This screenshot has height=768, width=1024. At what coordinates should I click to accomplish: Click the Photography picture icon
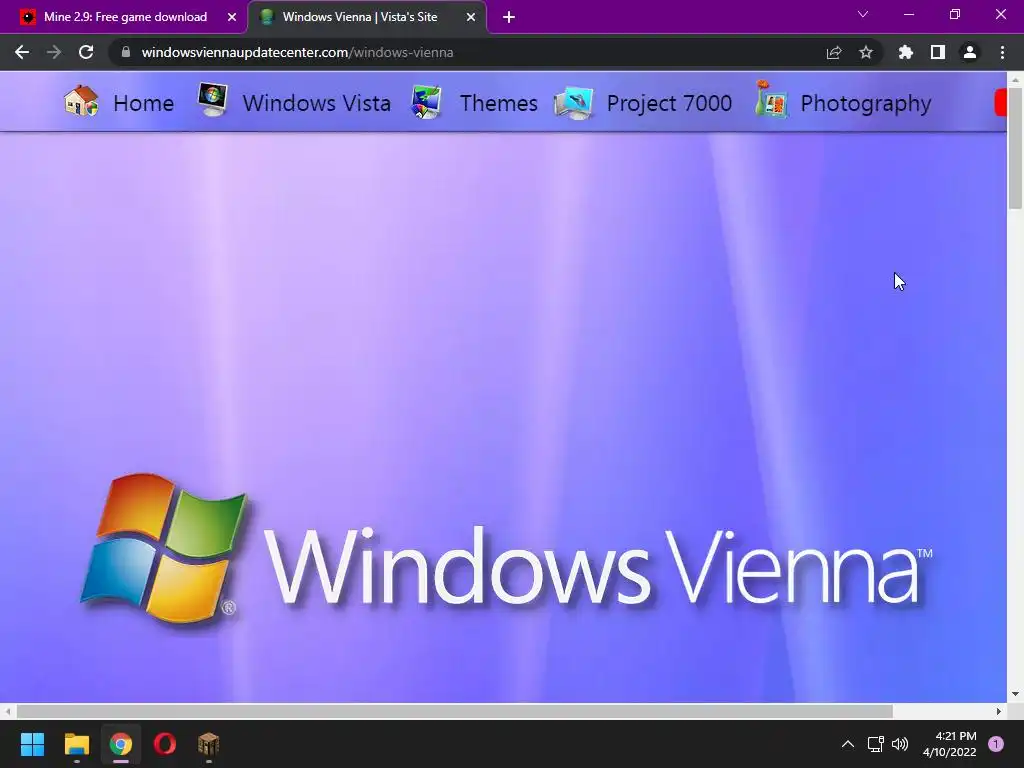pyautogui.click(x=771, y=99)
